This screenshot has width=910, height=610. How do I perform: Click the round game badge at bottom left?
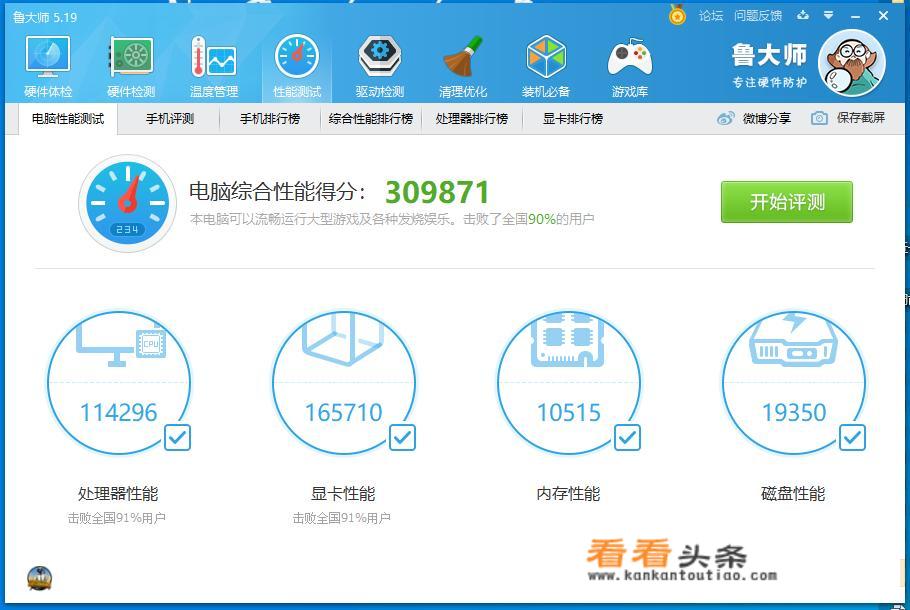pyautogui.click(x=39, y=579)
